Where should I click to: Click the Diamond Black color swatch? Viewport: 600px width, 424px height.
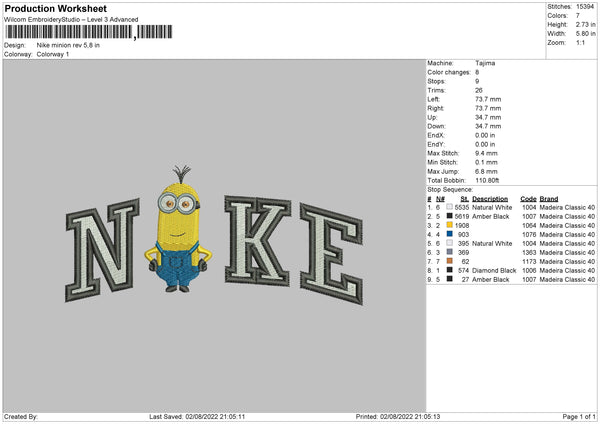point(450,270)
